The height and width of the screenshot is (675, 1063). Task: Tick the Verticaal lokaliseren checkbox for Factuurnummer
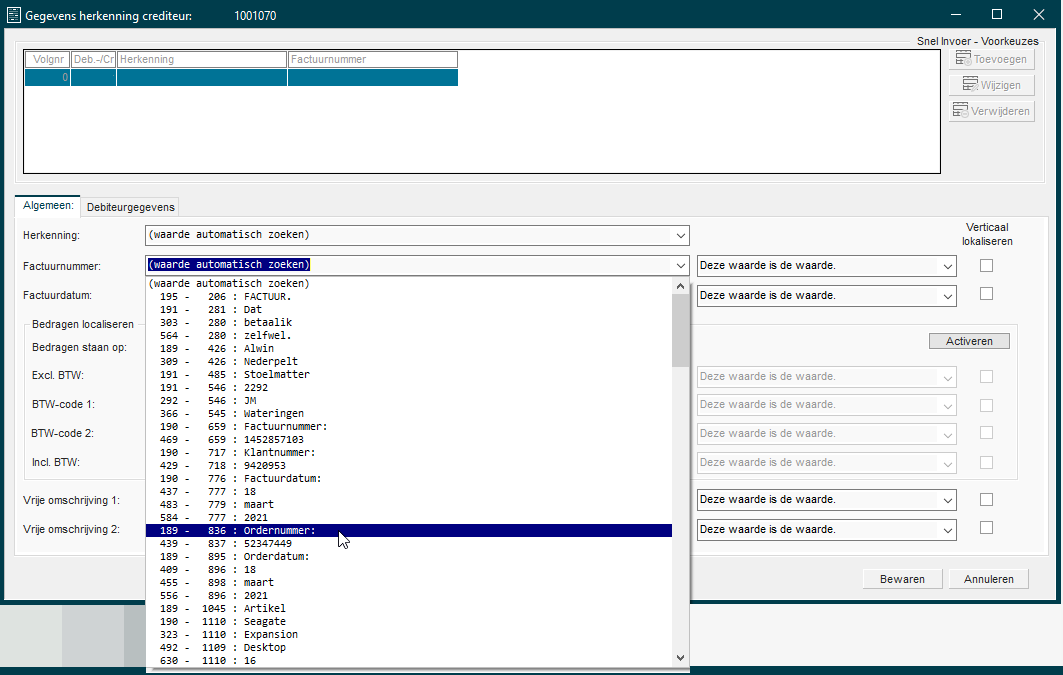pos(986,266)
